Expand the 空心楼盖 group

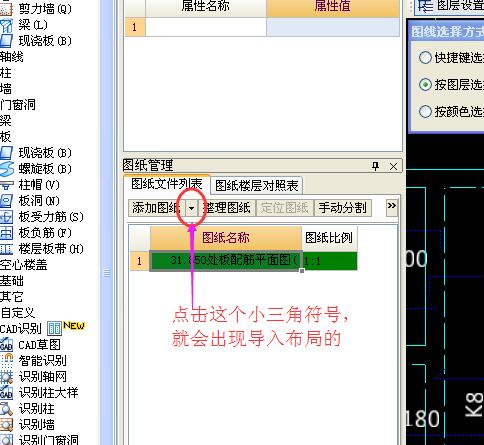[24, 265]
